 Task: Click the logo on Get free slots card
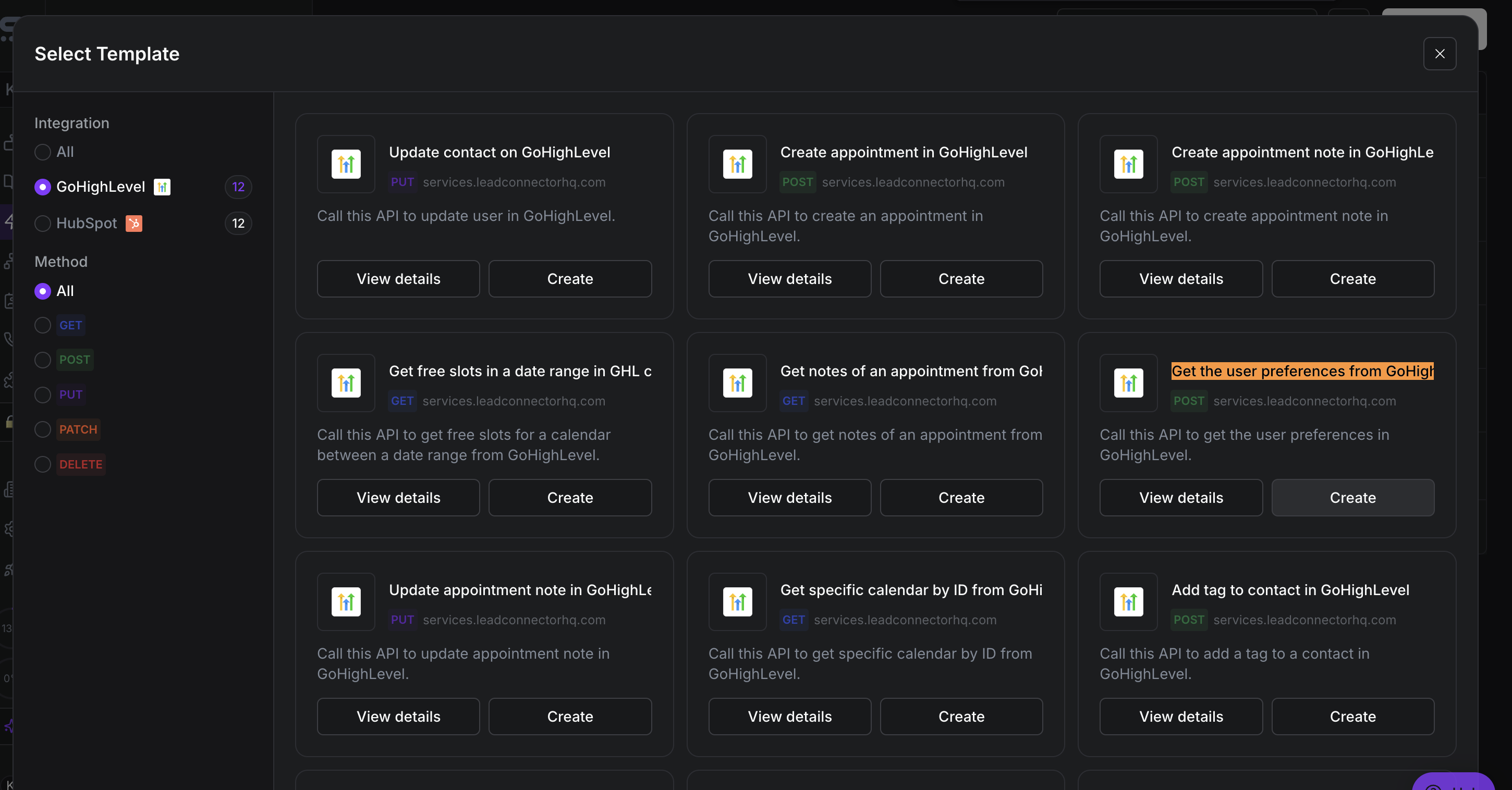[x=346, y=383]
